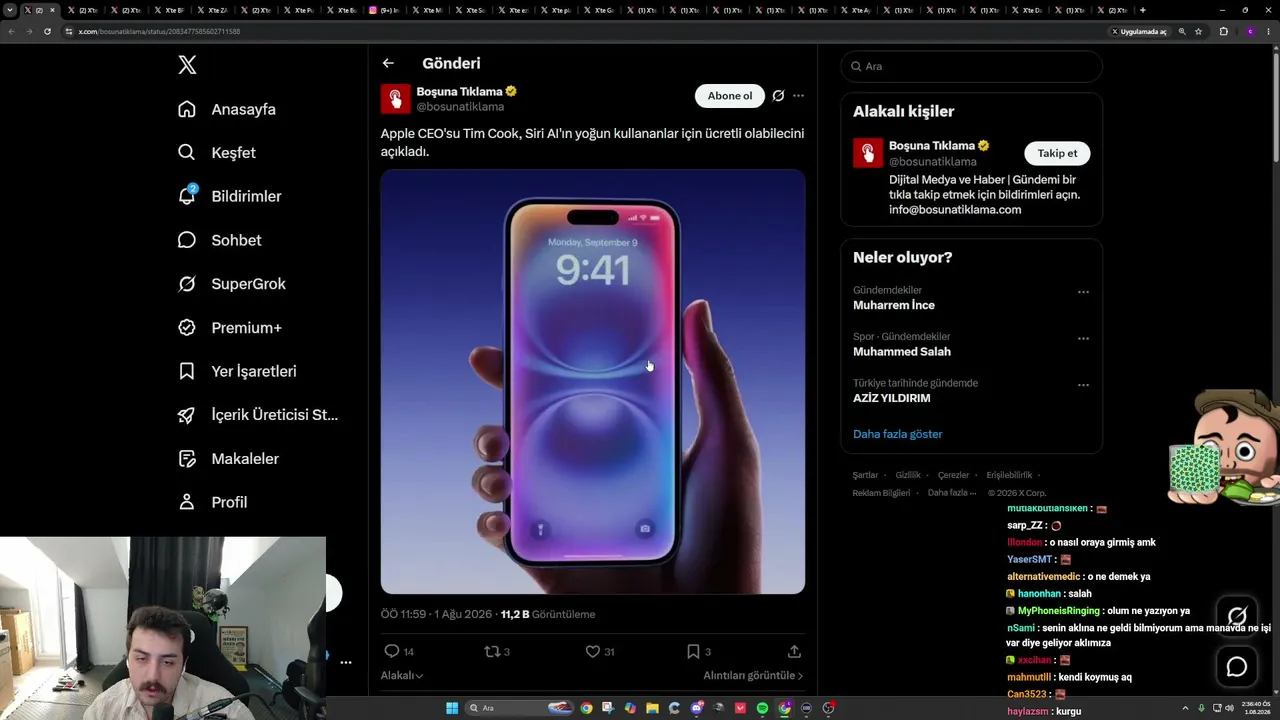Switch to the Instagram browser tab

(383, 10)
